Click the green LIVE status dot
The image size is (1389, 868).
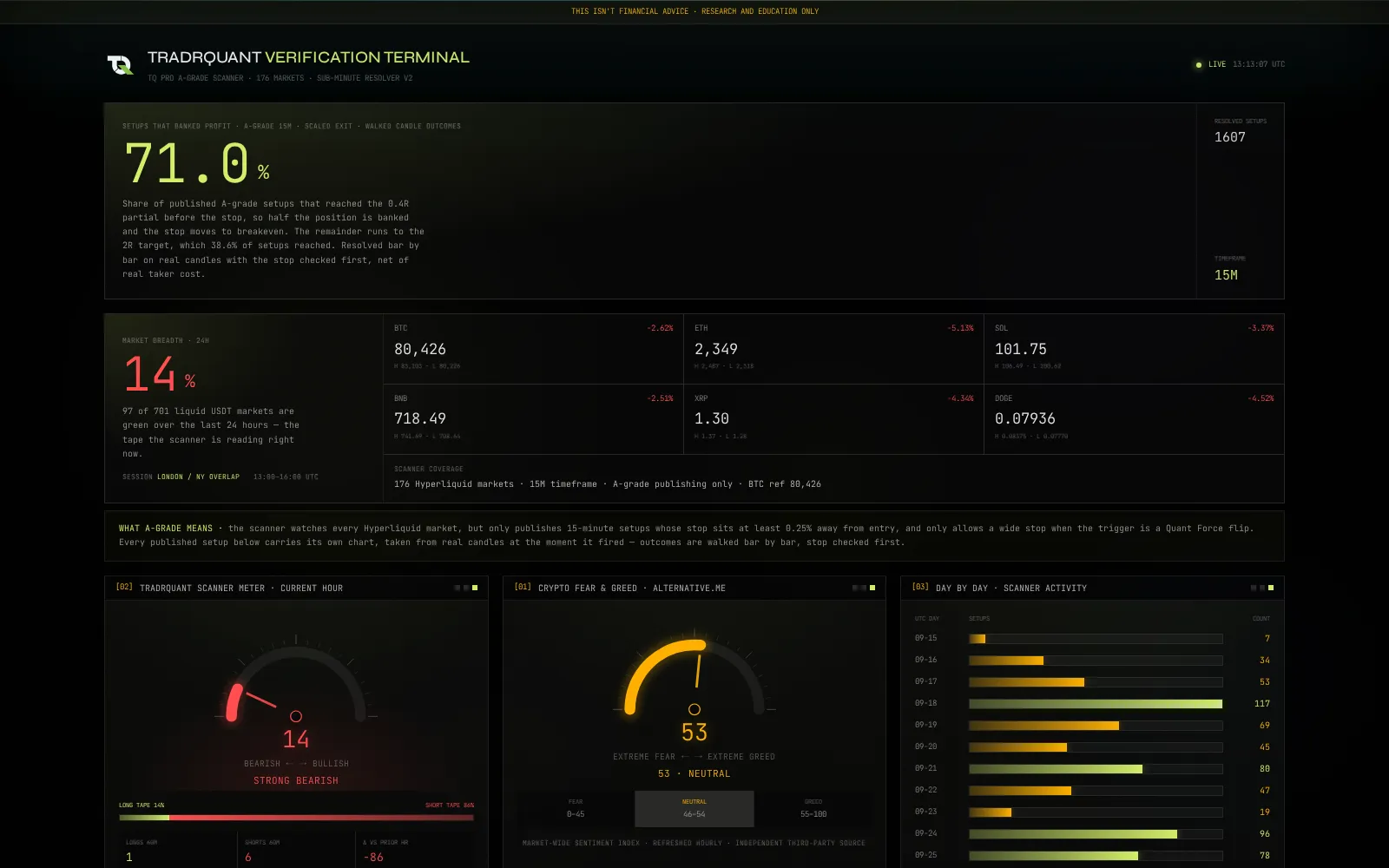(x=1199, y=65)
